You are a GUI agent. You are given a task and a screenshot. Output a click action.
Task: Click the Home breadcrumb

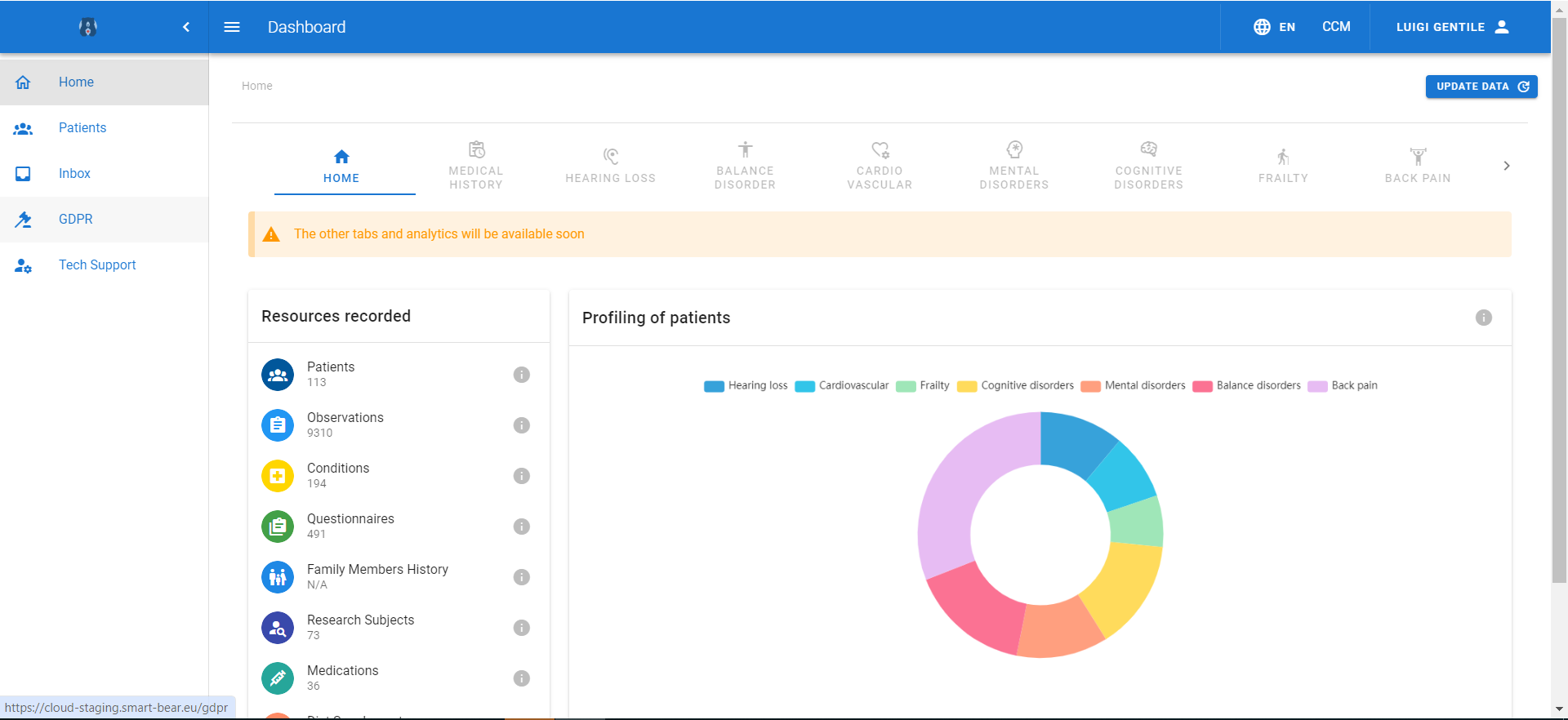coord(256,86)
